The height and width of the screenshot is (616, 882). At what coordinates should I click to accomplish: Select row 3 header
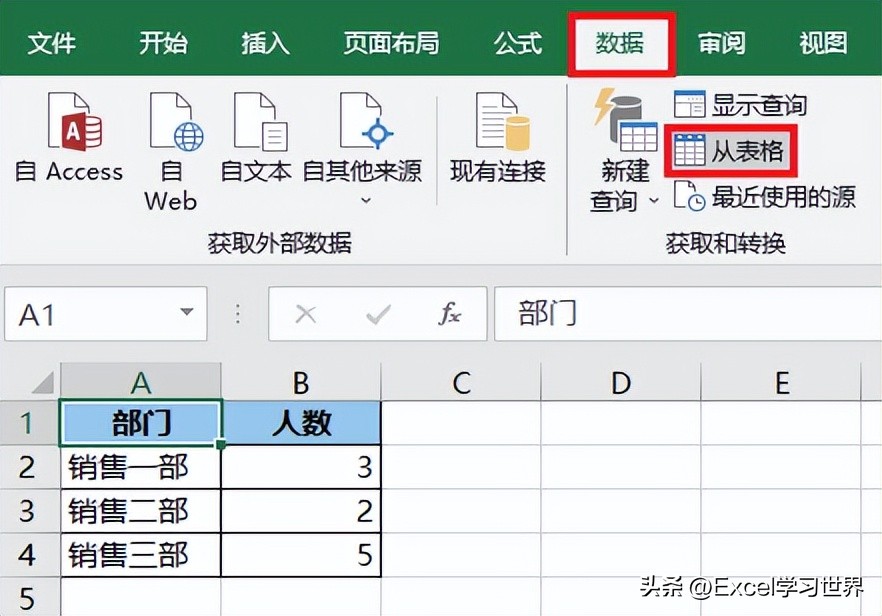[29, 511]
